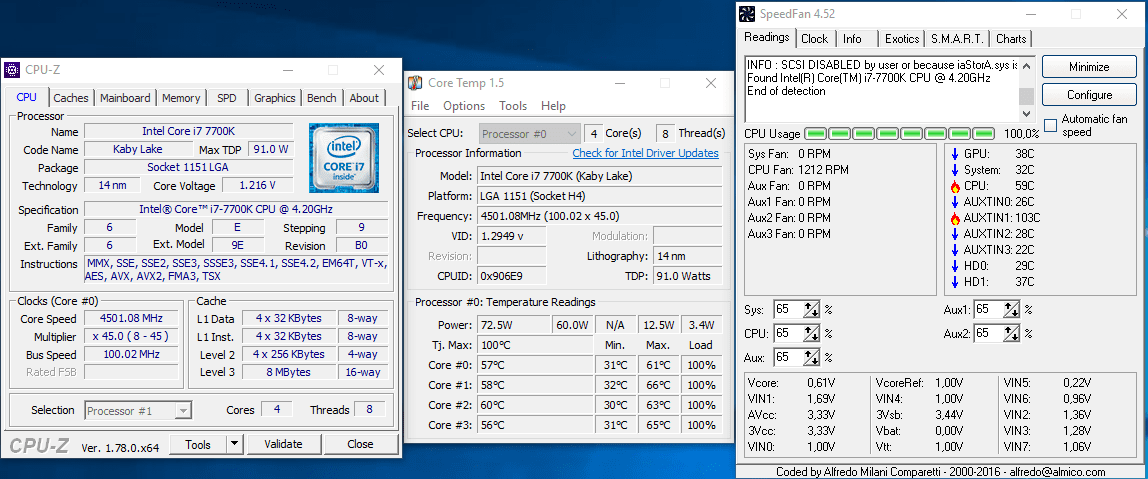The image size is (1148, 479).
Task: Click the Sys fan percentage input field
Action: pyautogui.click(x=788, y=310)
